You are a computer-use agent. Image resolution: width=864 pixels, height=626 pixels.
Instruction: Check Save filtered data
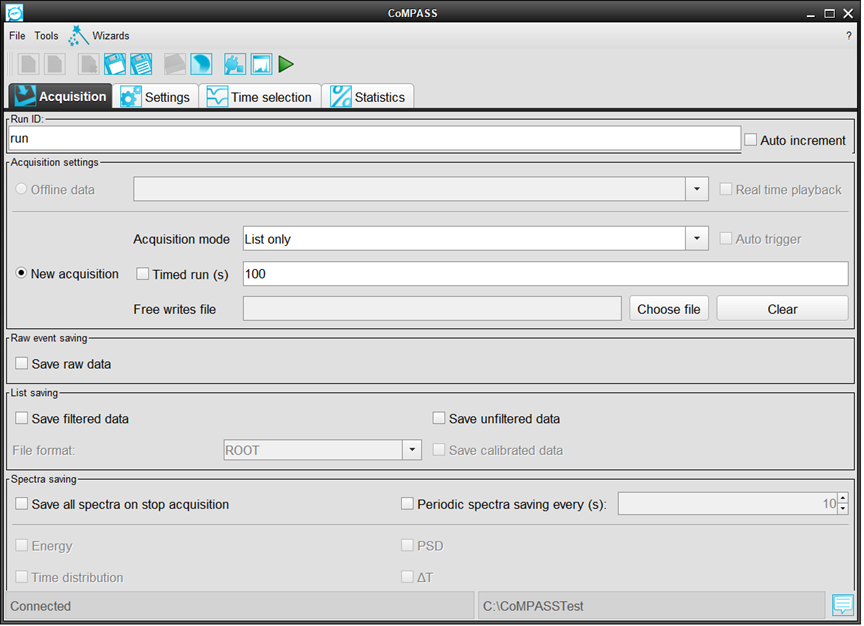click(x=21, y=418)
